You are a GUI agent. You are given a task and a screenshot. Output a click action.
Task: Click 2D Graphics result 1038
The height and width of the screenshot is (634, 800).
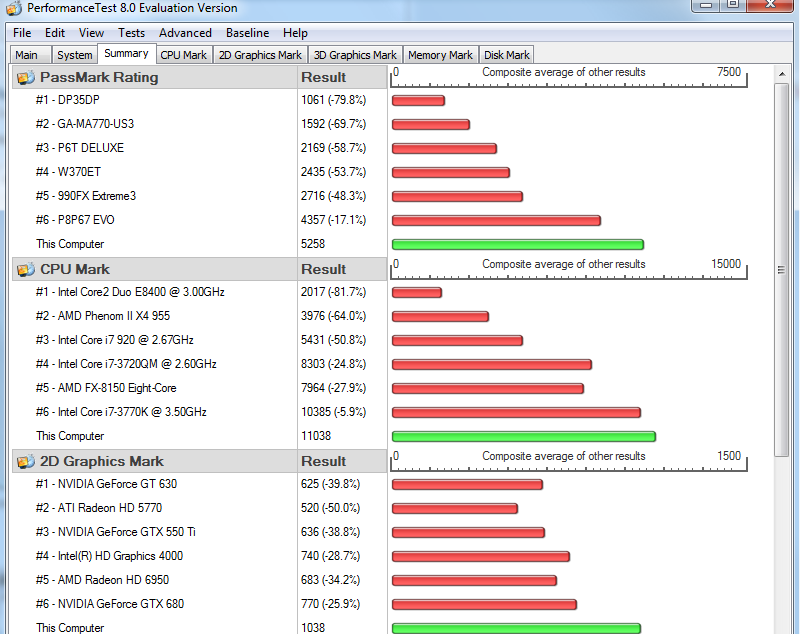point(313,627)
